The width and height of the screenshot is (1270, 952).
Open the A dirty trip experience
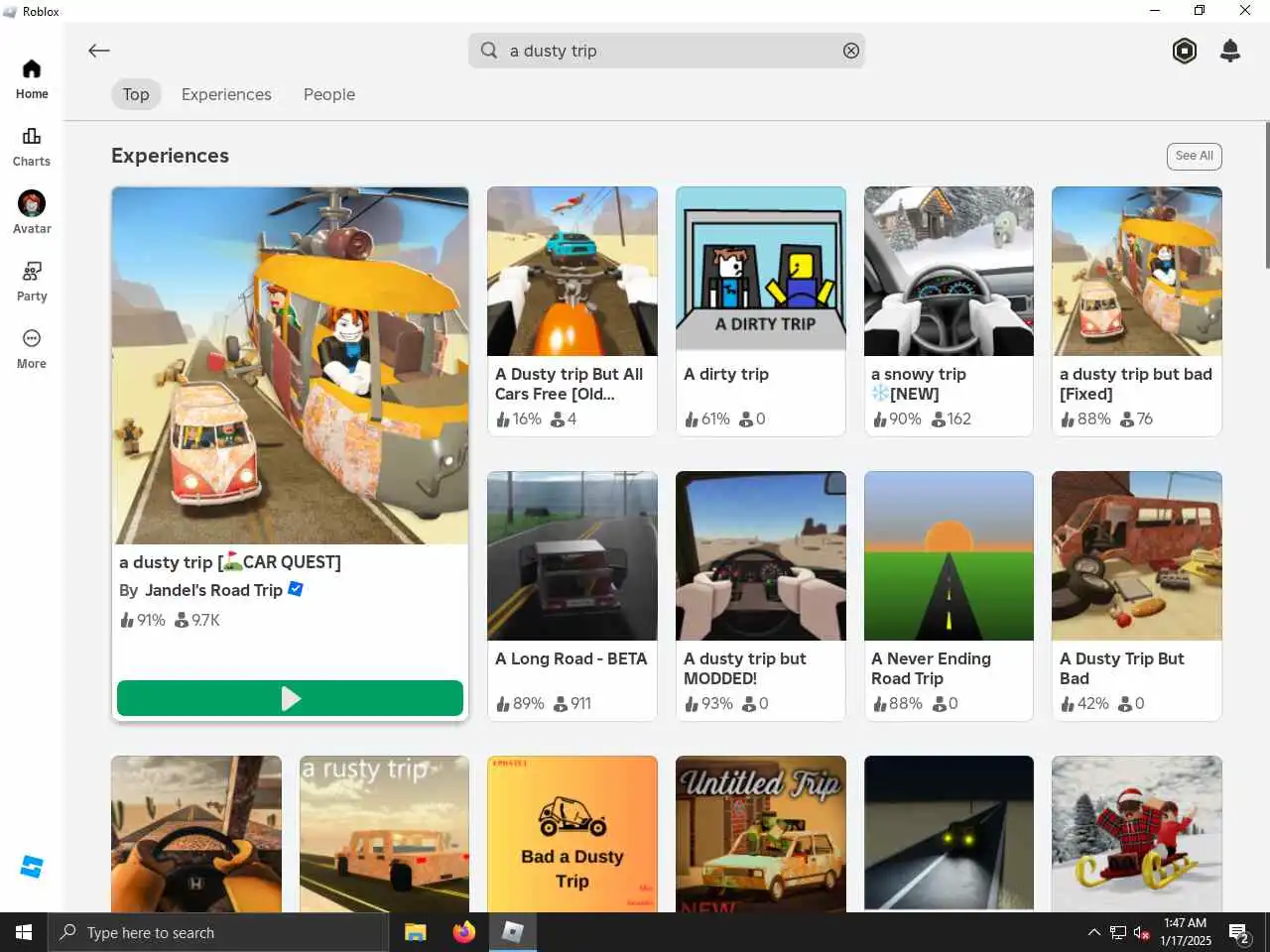coord(761,311)
